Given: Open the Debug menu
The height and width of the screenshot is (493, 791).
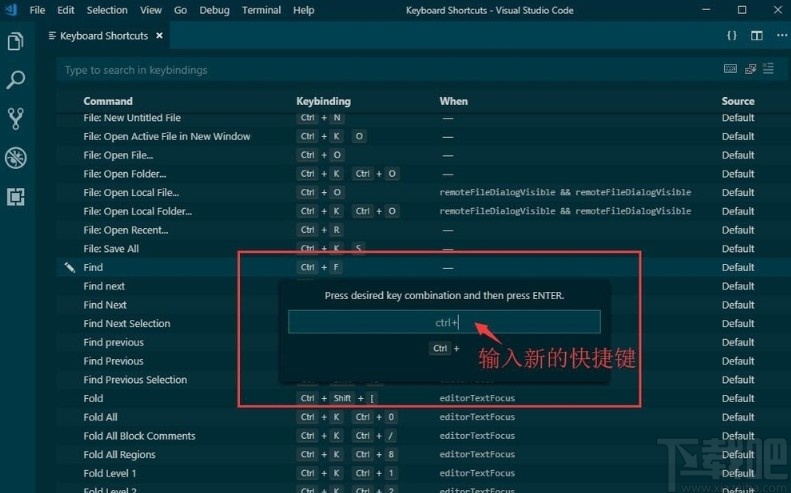Looking at the screenshot, I should (x=214, y=10).
